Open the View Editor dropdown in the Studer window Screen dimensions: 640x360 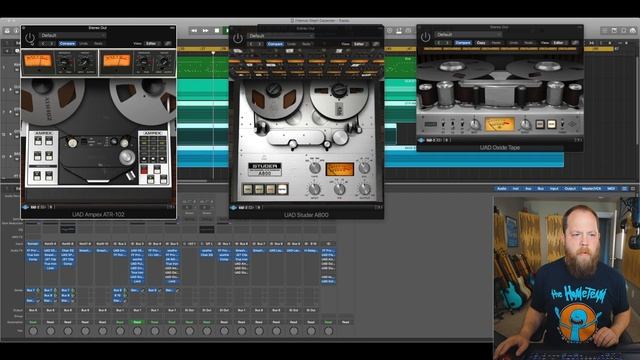(359, 44)
